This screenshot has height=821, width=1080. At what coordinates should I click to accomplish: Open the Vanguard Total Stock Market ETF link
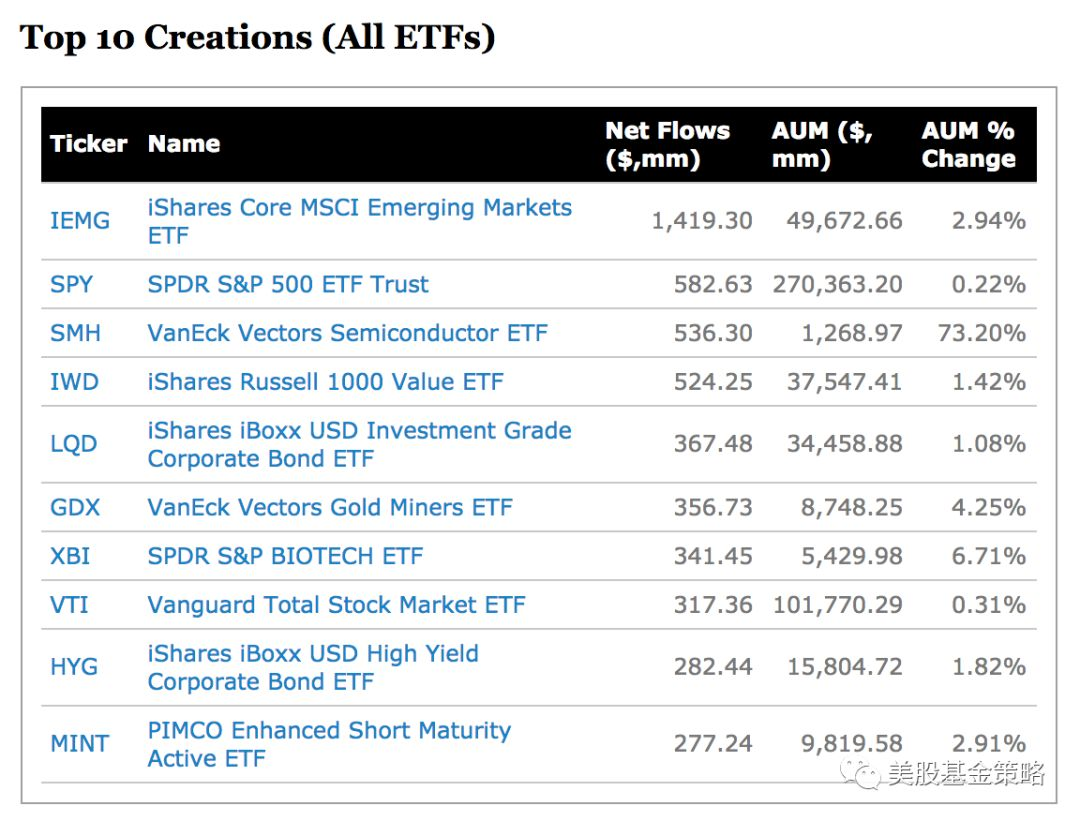pos(336,605)
